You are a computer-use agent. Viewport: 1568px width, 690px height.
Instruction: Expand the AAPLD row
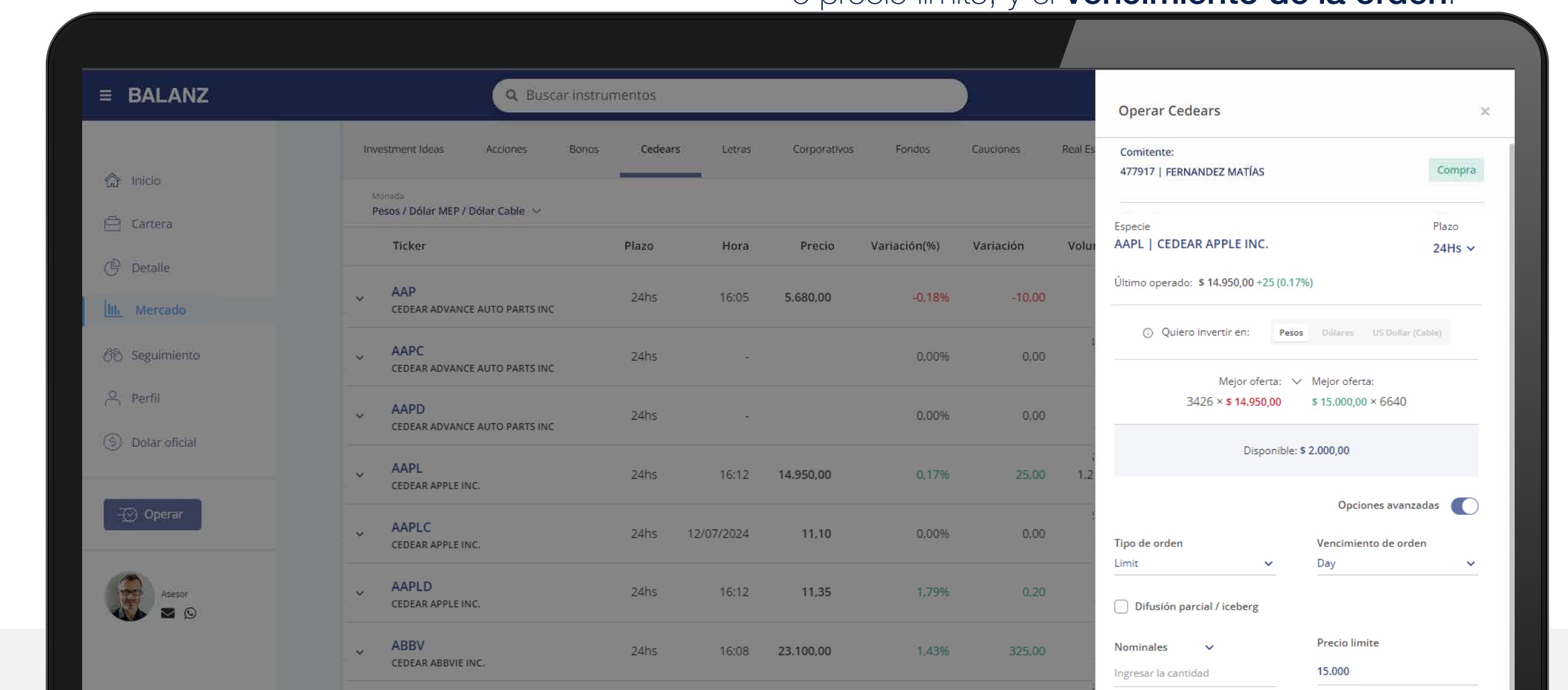pos(359,593)
